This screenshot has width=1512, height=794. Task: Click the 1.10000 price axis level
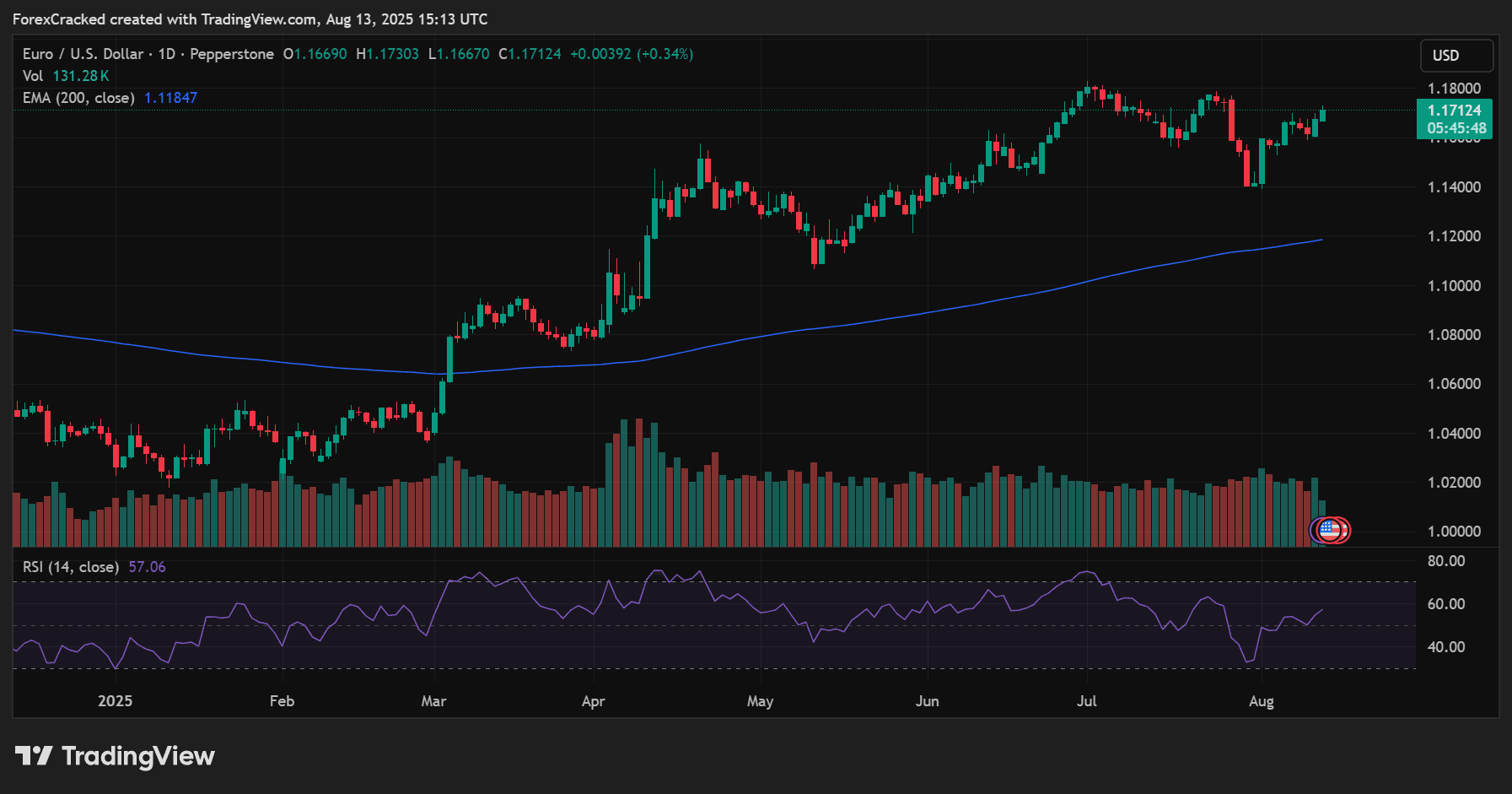1454,286
